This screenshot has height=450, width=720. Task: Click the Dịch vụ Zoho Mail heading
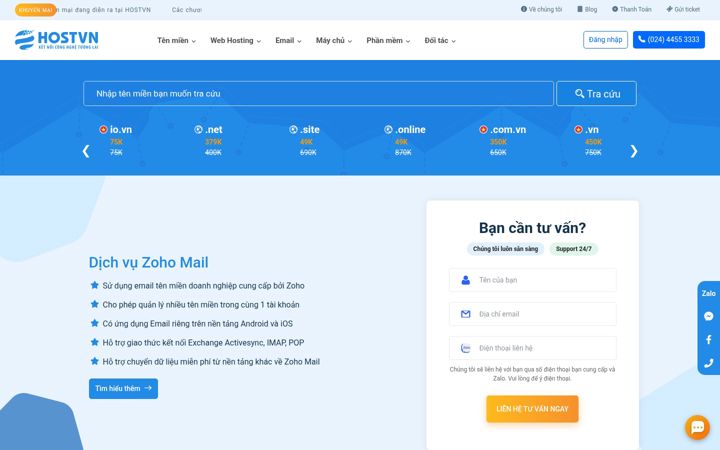(148, 262)
